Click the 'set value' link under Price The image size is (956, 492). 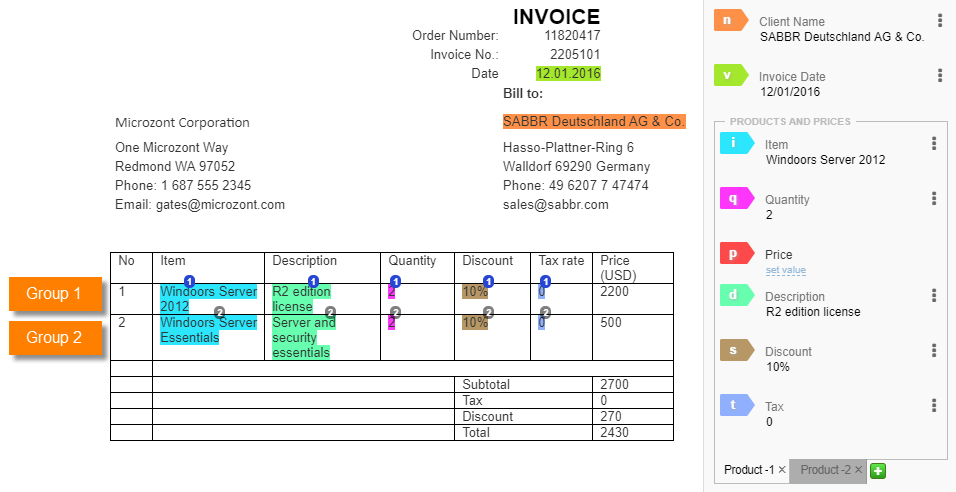(785, 270)
